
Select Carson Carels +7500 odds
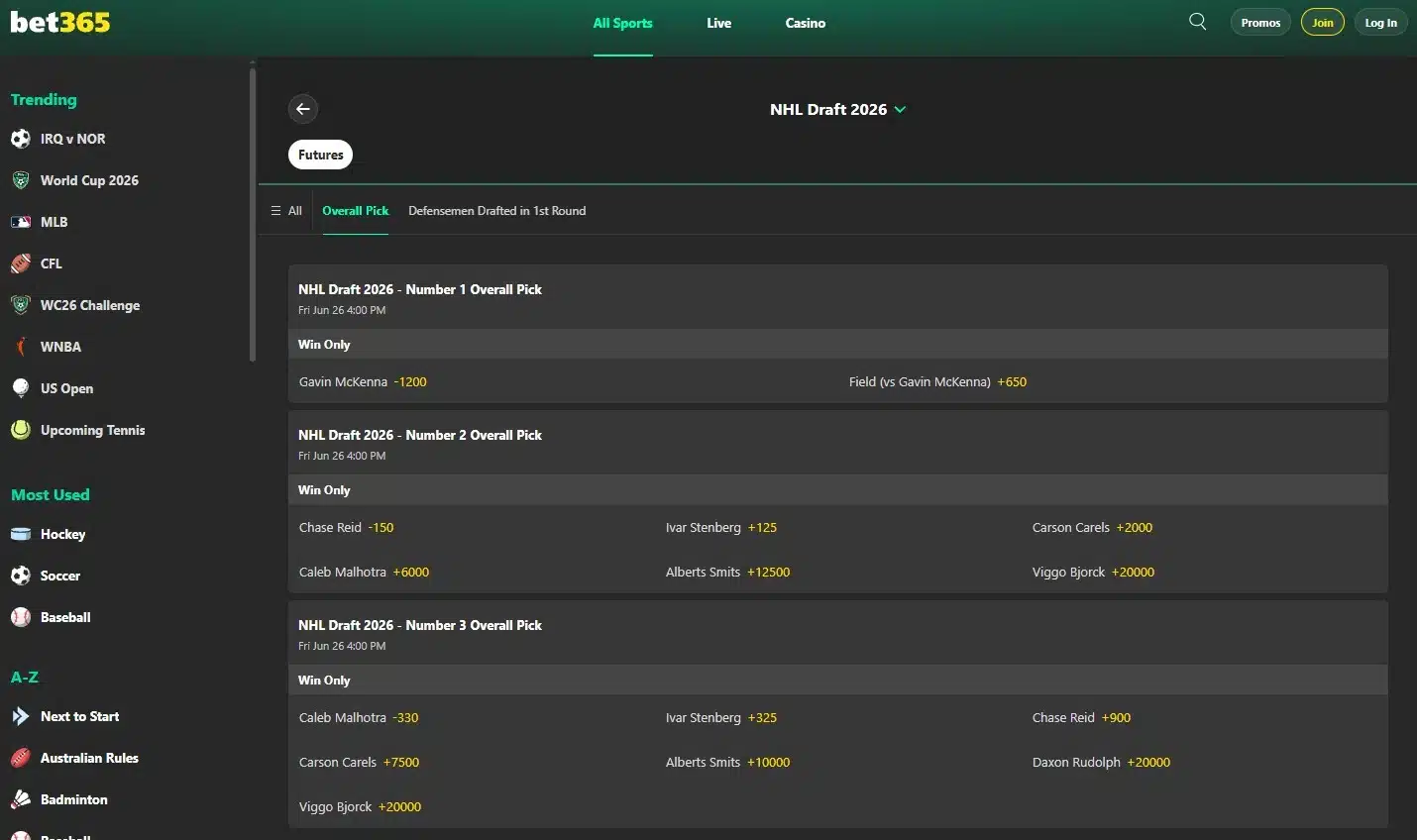tap(359, 762)
